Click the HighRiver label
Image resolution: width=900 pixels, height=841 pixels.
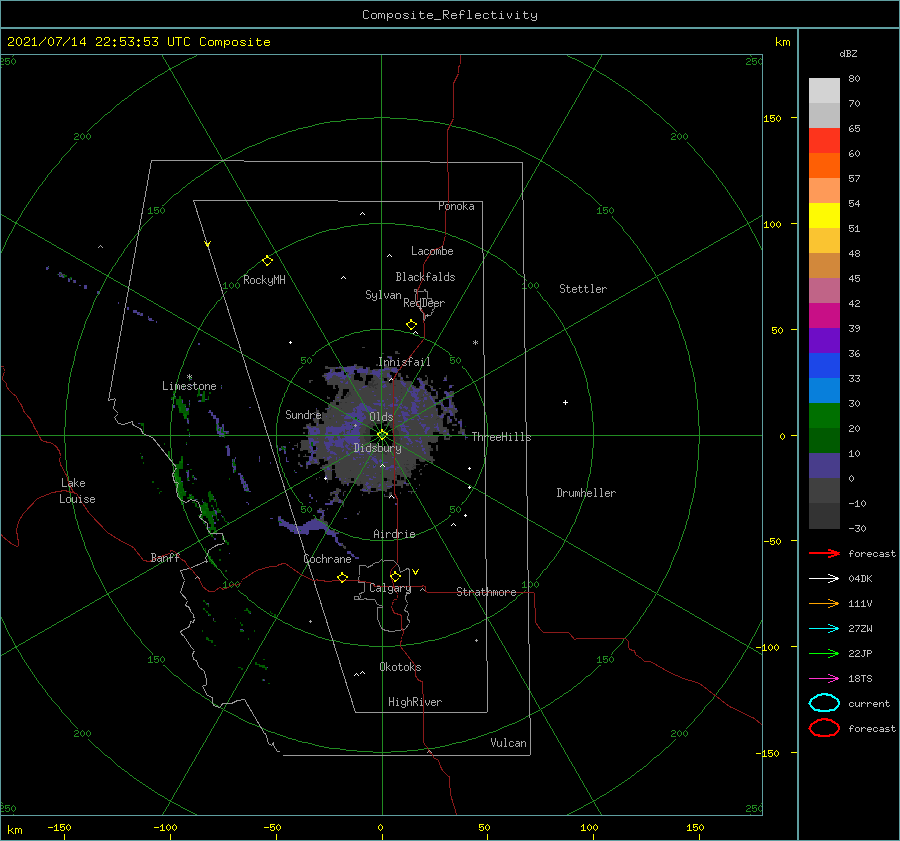(x=414, y=702)
